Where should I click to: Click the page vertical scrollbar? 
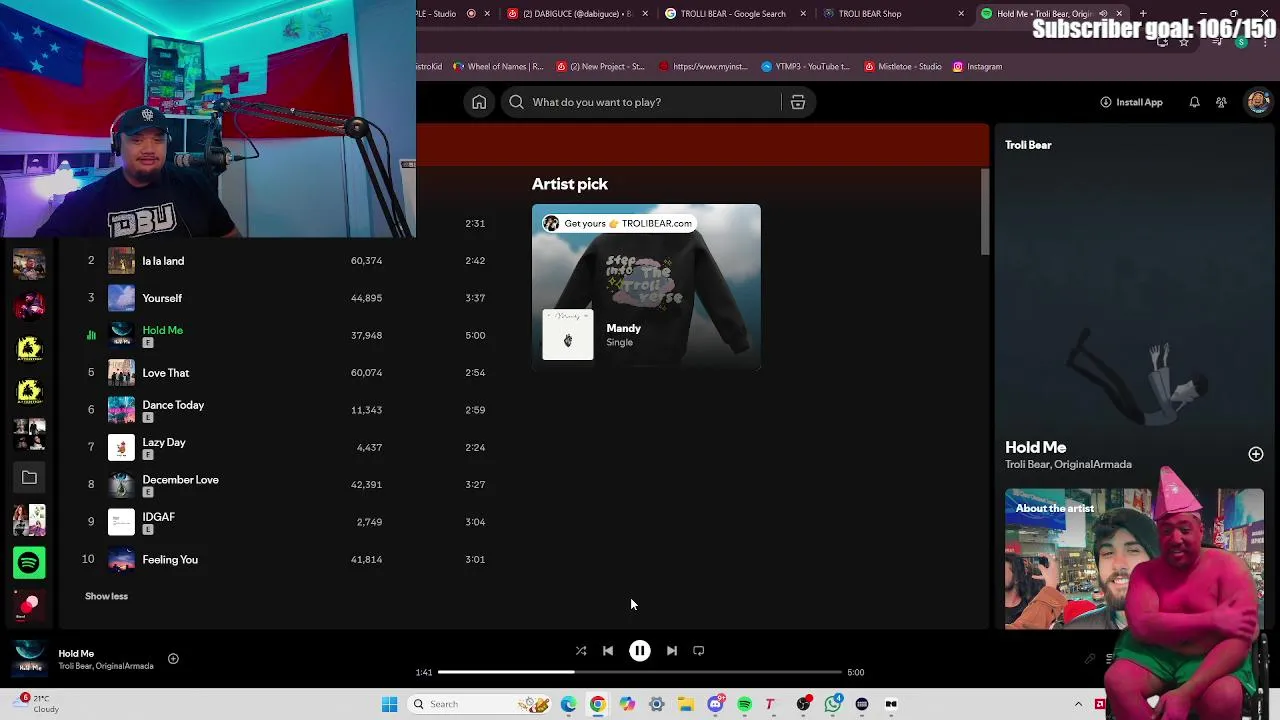[985, 212]
